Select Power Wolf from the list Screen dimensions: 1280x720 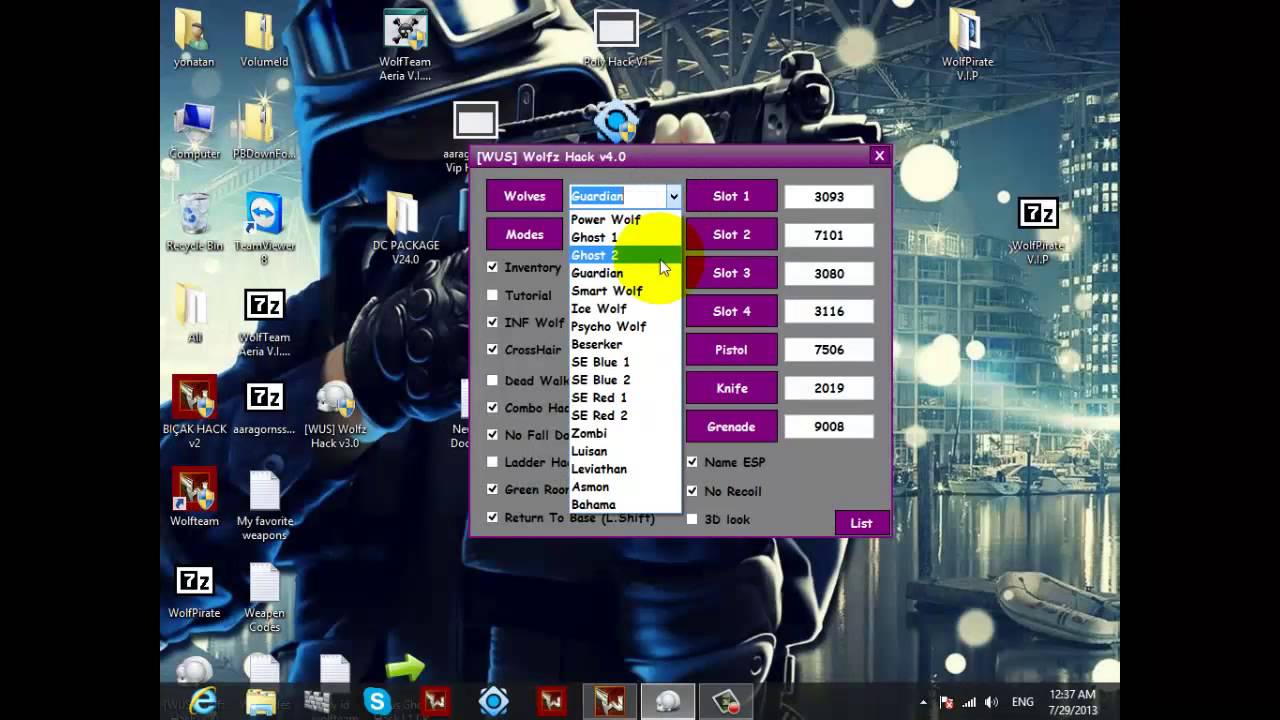[625, 219]
